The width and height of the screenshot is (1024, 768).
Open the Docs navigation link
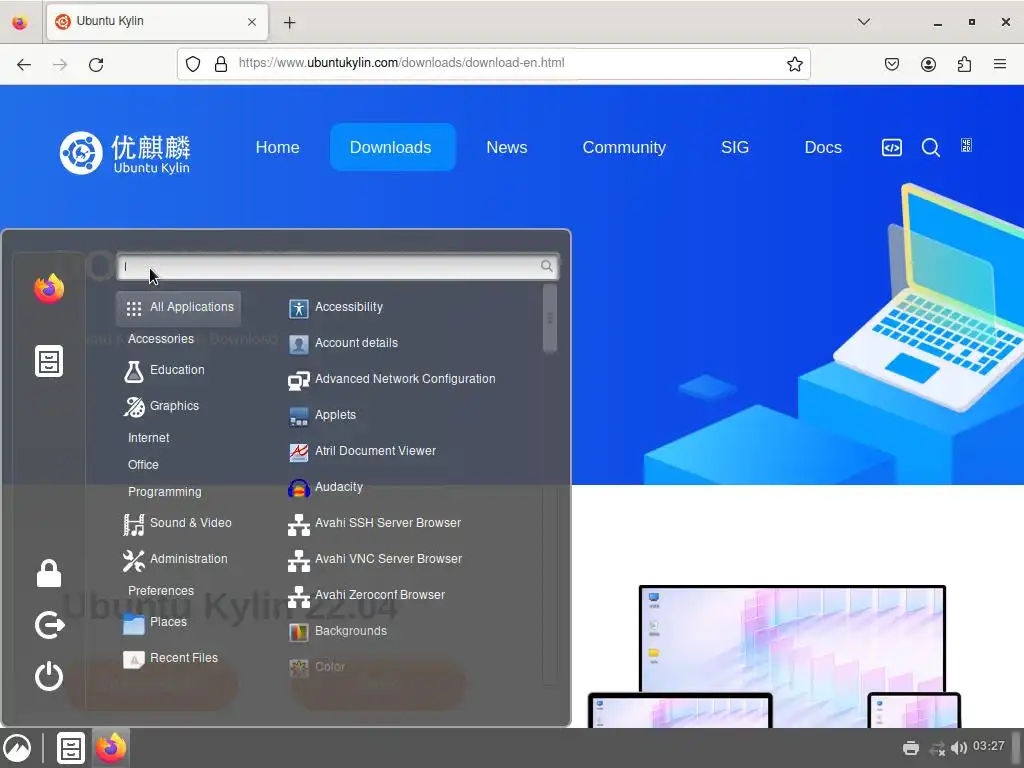tap(823, 148)
